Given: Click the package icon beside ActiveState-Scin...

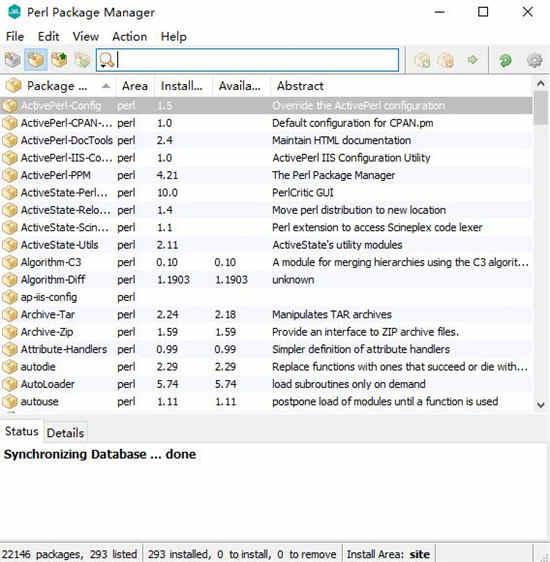Looking at the screenshot, I should coord(10,228).
